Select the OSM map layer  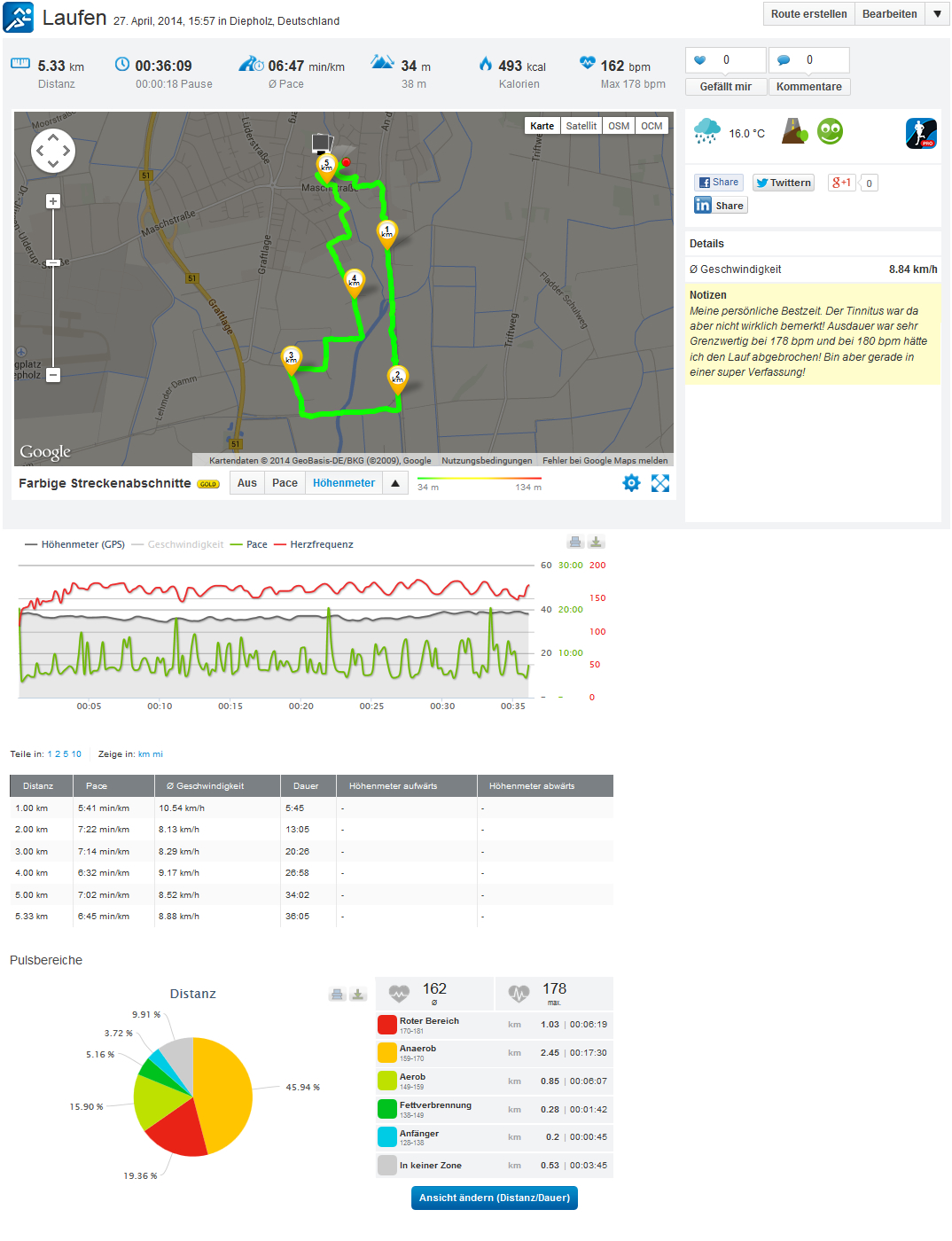click(x=619, y=126)
